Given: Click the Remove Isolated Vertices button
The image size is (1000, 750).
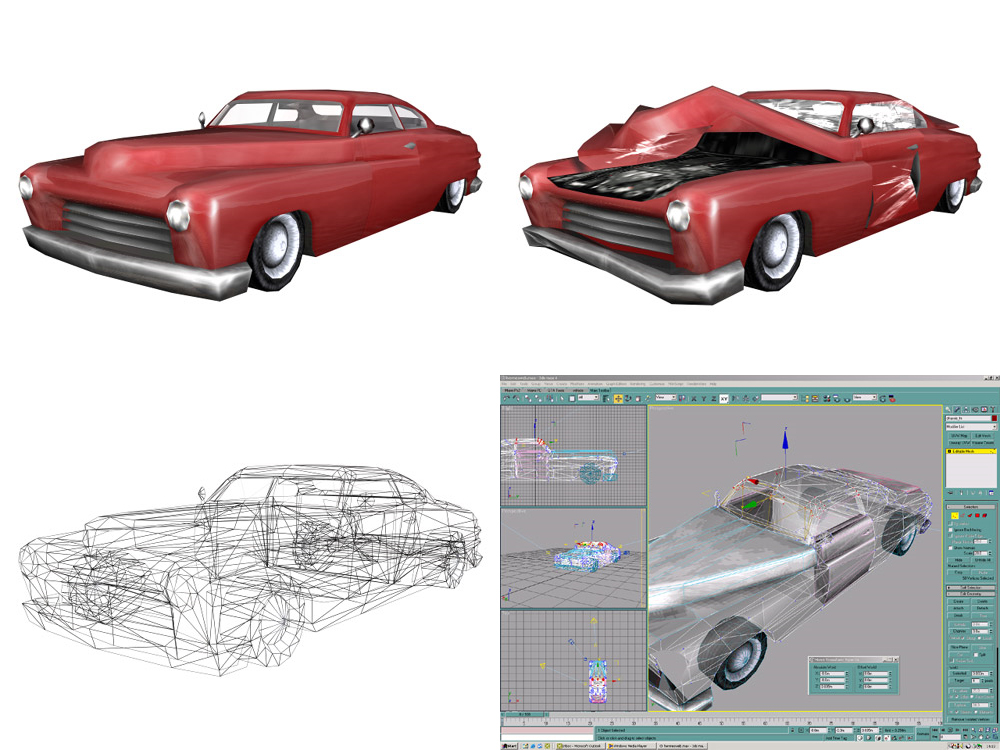Looking at the screenshot, I should pyautogui.click(x=970, y=719).
